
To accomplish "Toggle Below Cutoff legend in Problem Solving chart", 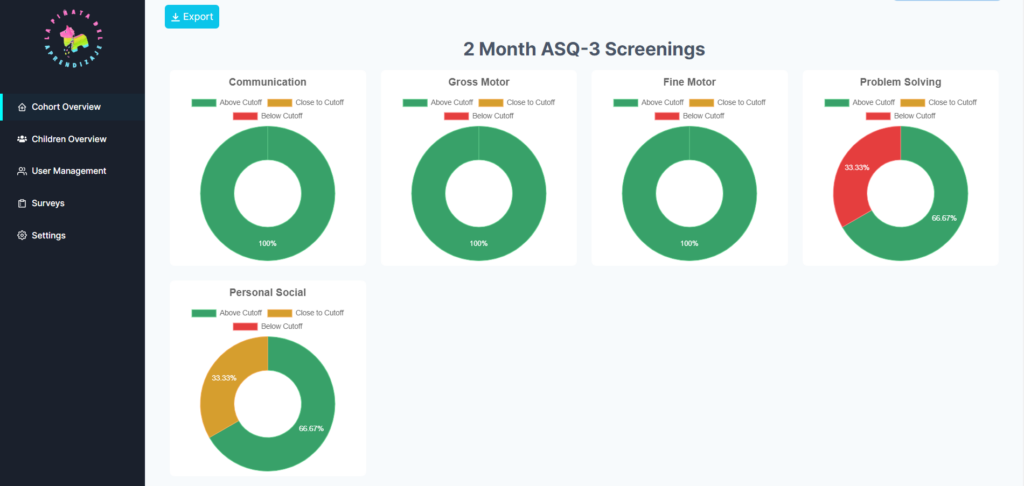I will (896, 116).
